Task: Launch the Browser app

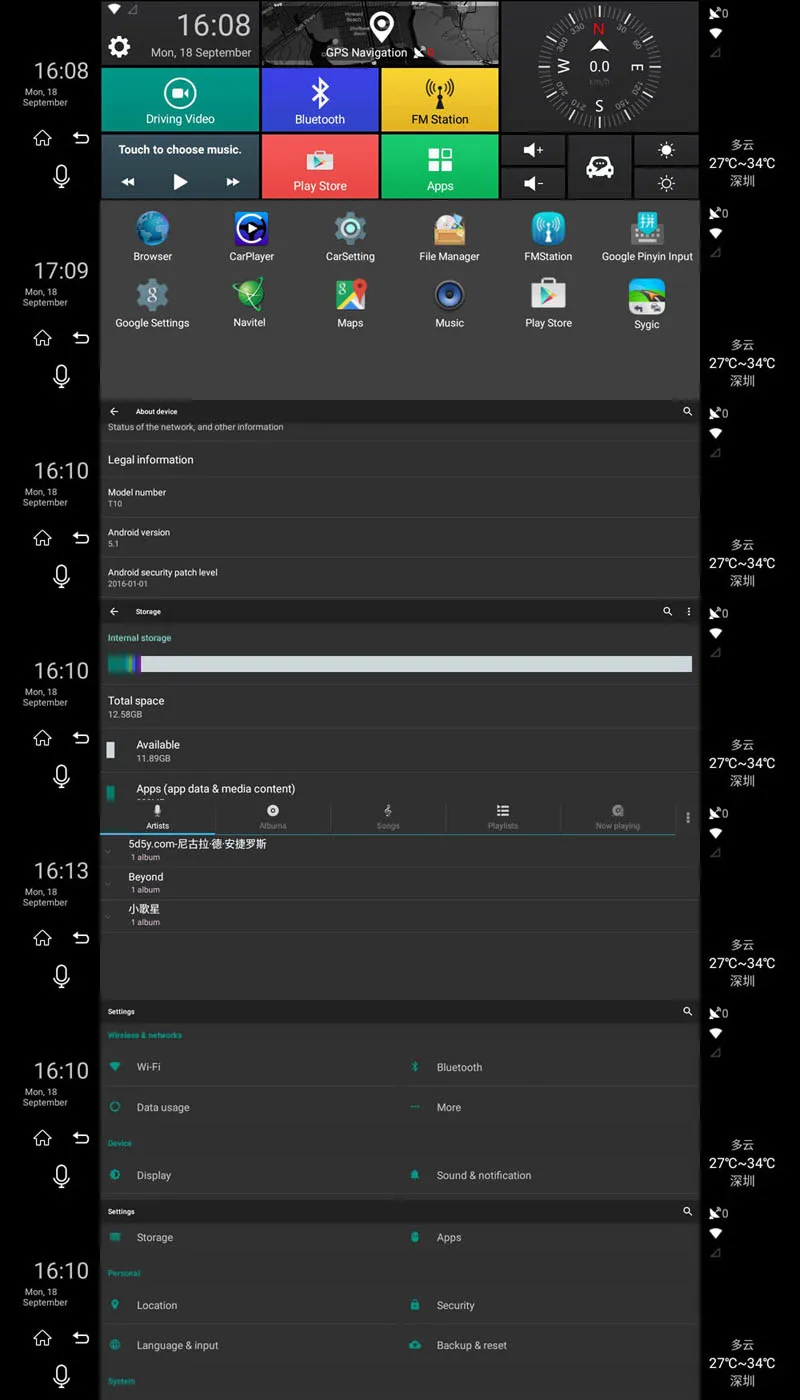Action: [x=152, y=236]
